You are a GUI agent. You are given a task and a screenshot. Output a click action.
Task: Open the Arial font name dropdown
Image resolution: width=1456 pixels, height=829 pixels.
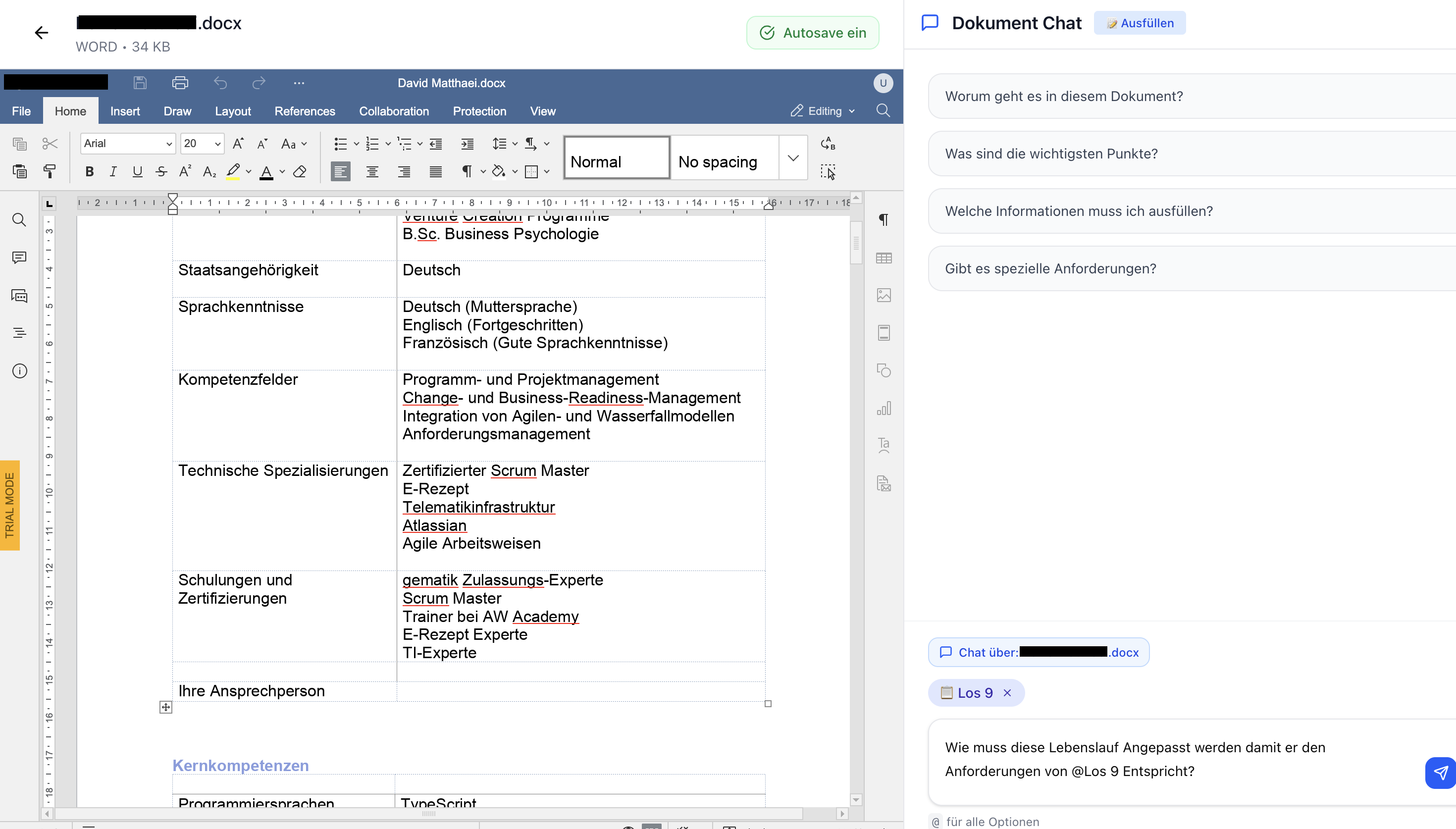pos(168,144)
